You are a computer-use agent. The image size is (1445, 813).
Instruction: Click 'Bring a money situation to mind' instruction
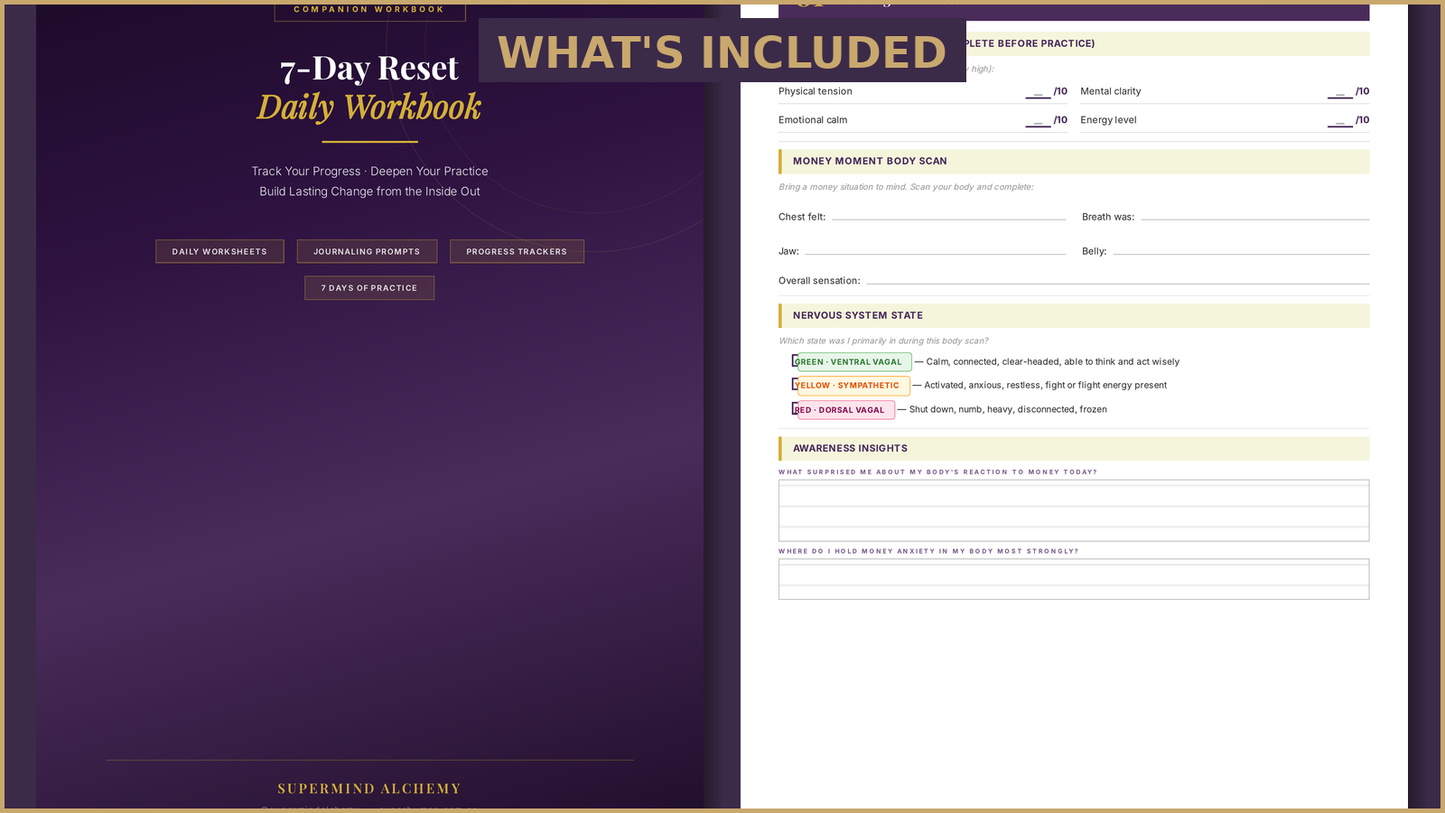906,187
